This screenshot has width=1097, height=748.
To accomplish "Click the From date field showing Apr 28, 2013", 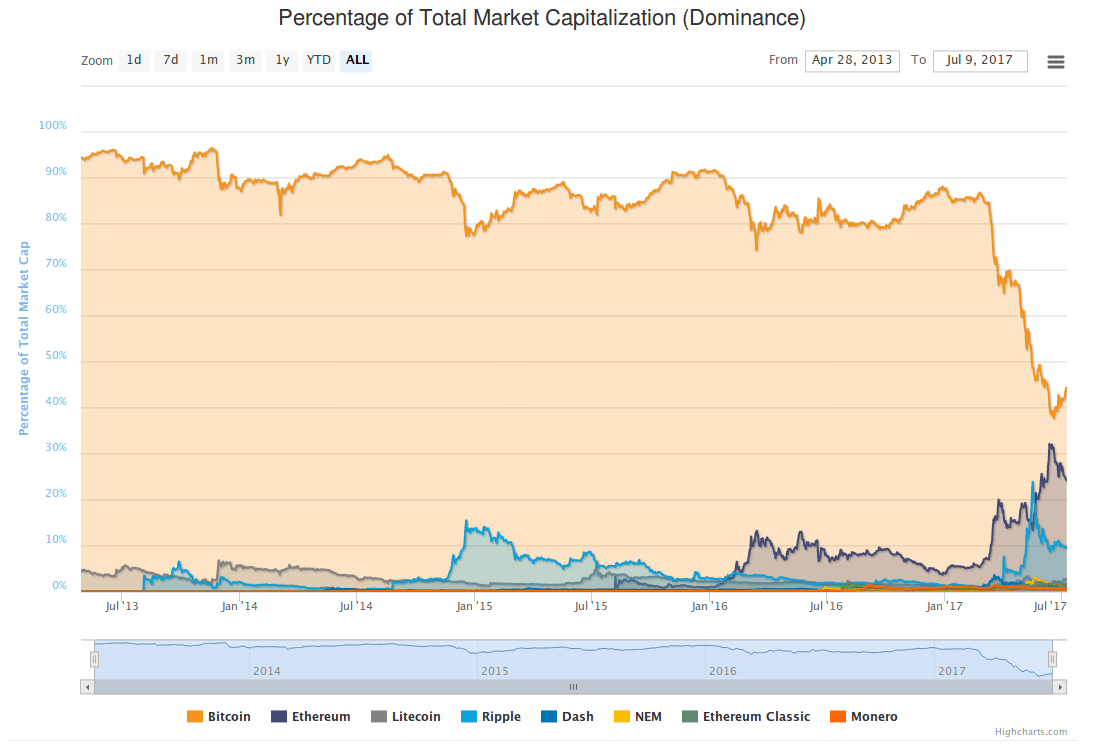I will 852,61.
